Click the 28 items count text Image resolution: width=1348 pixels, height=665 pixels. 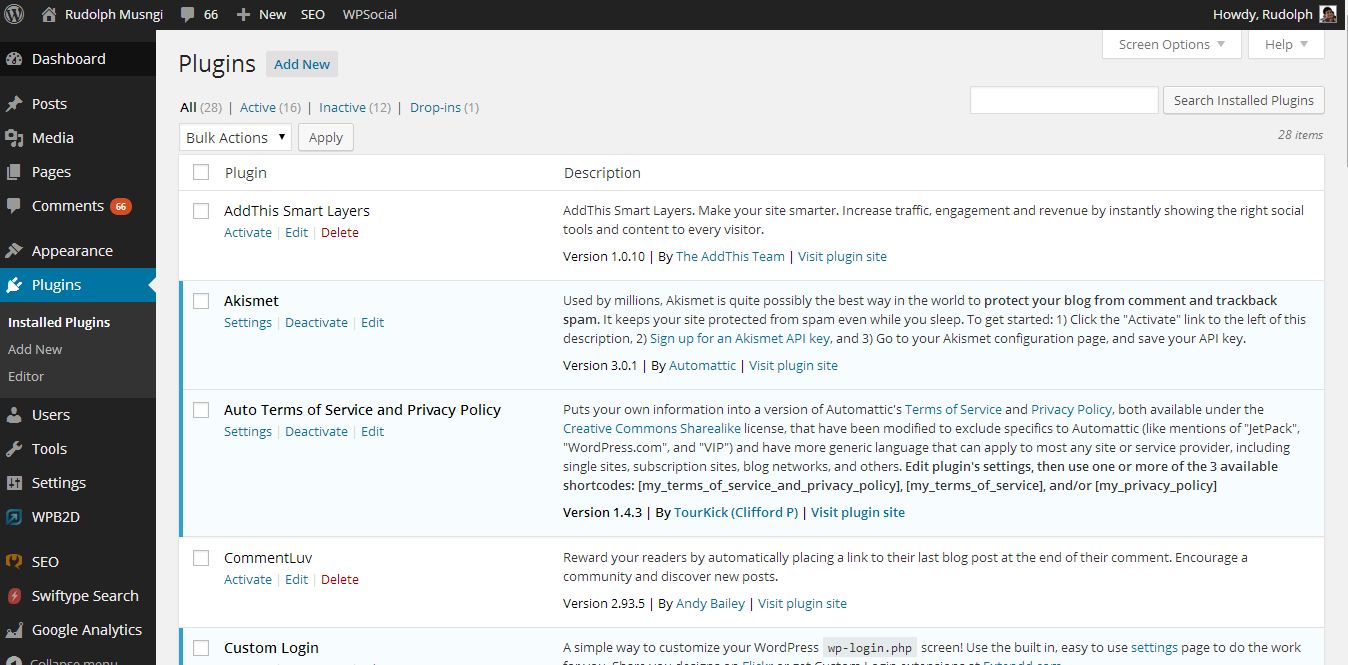click(1300, 134)
